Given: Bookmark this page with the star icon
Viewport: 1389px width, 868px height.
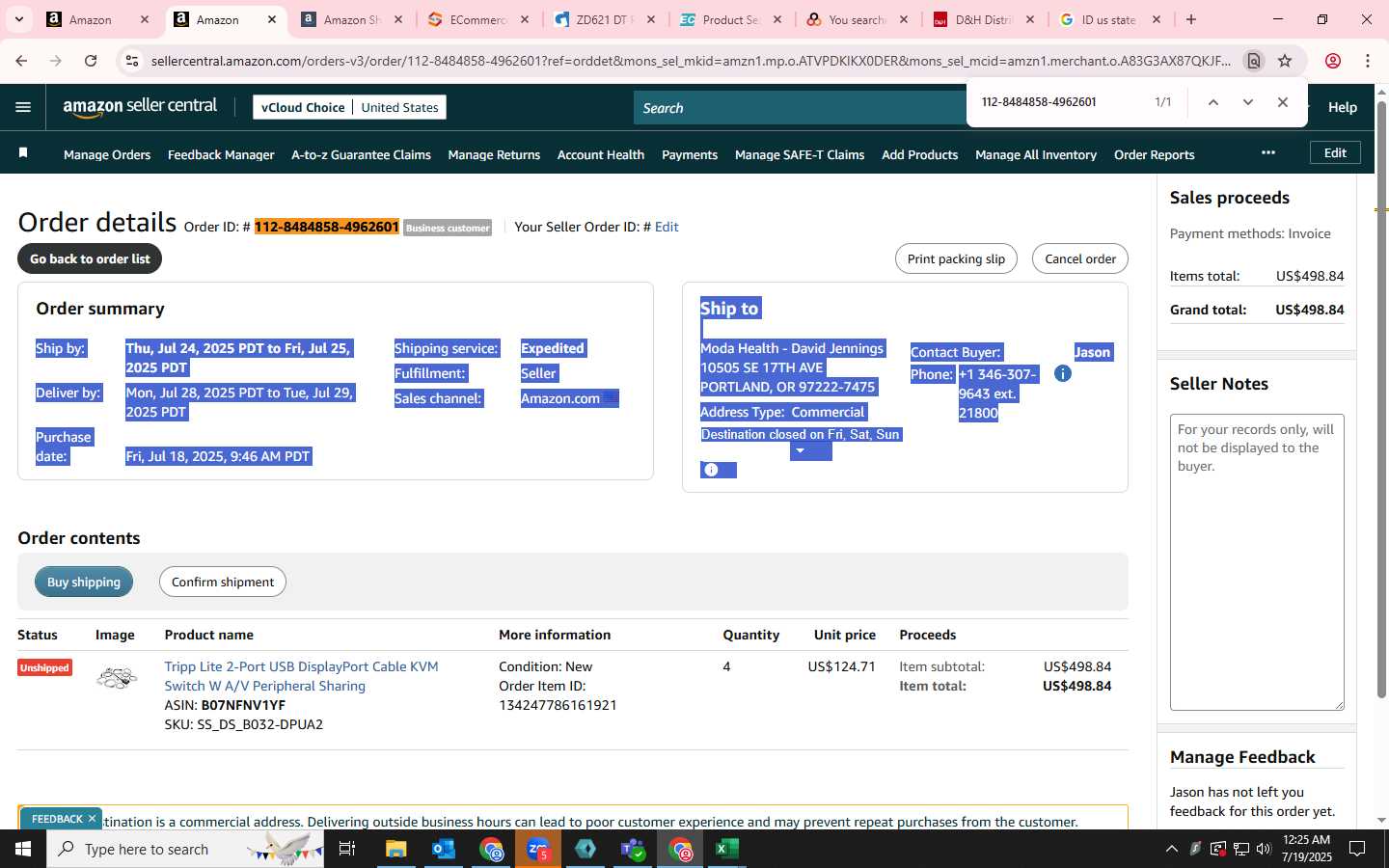Looking at the screenshot, I should point(1285,61).
